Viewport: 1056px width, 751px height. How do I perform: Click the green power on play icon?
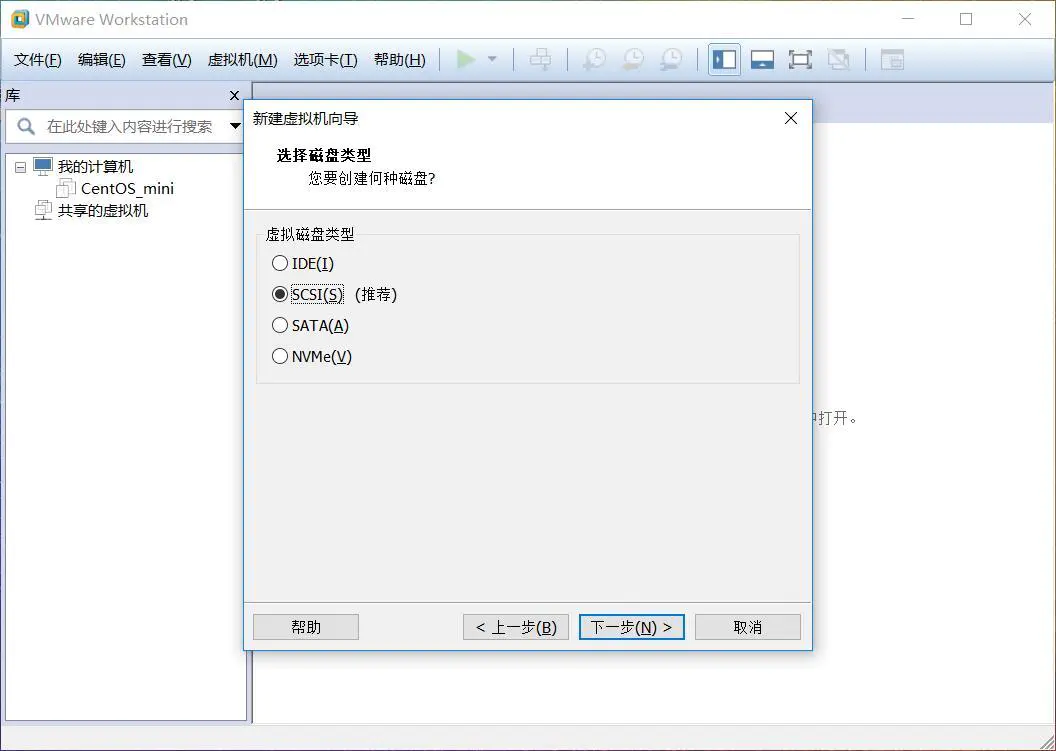(x=465, y=59)
